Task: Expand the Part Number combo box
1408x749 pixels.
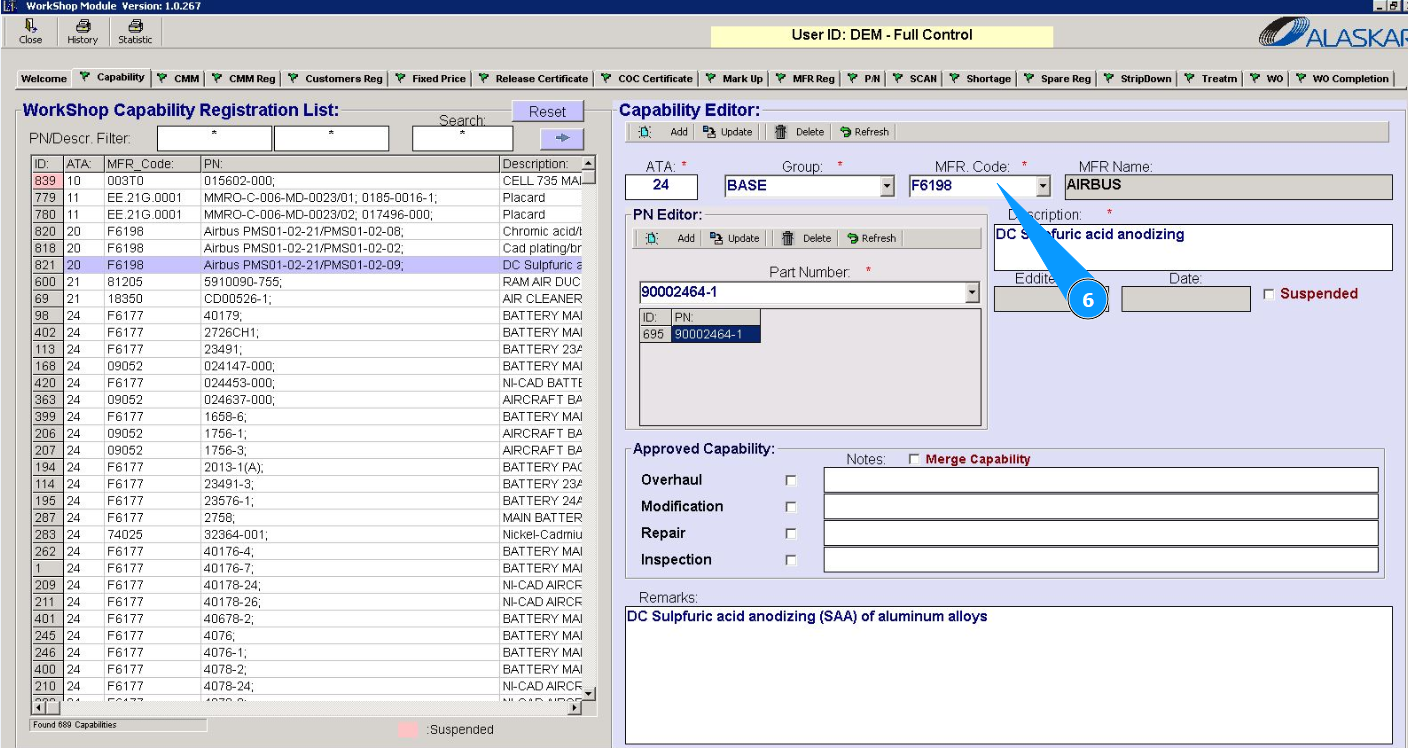Action: click(x=971, y=293)
